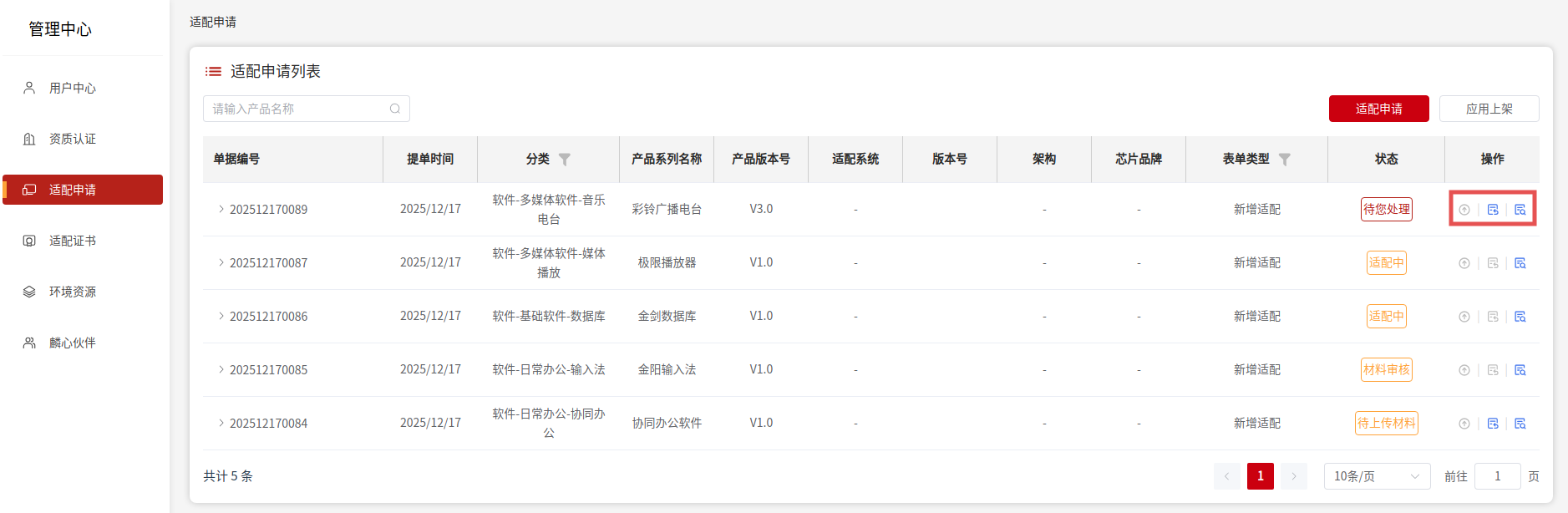1568x513 pixels.
Task: Click the search magnifier icon in product search
Action: point(395,109)
